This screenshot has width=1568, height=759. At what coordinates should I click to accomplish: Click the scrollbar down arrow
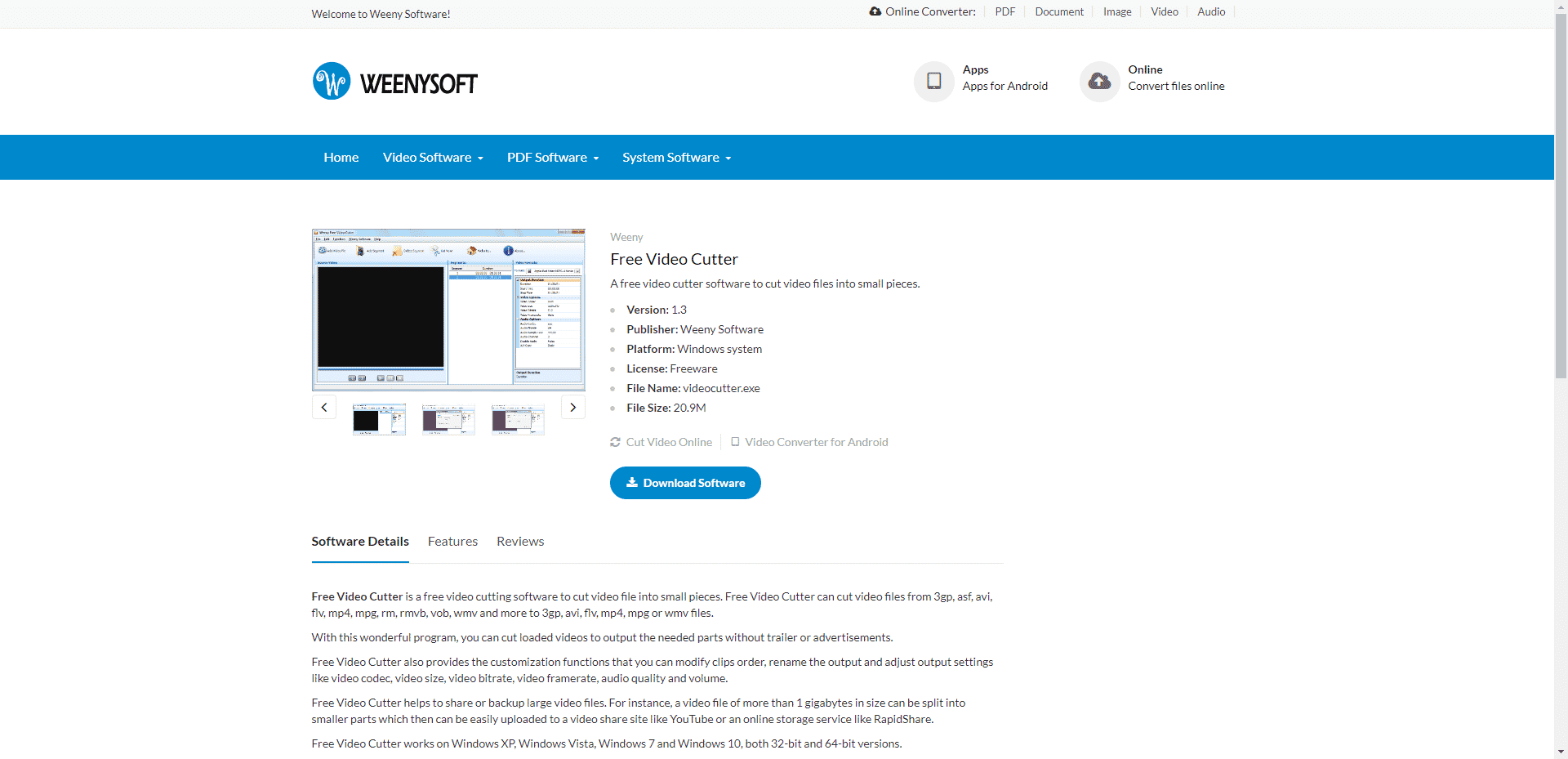[x=1561, y=752]
